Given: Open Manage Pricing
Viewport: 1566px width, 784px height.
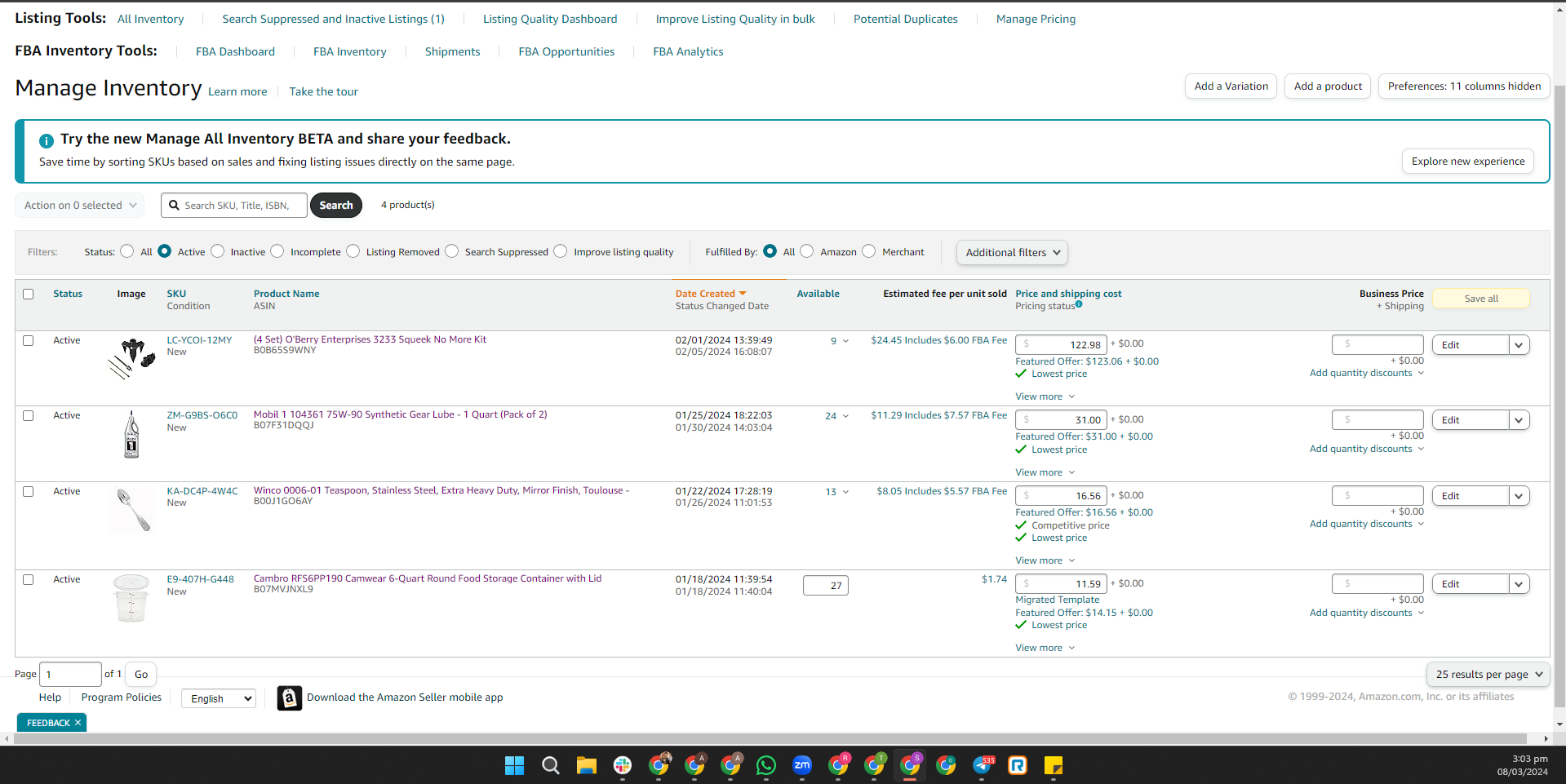Looking at the screenshot, I should point(1036,19).
